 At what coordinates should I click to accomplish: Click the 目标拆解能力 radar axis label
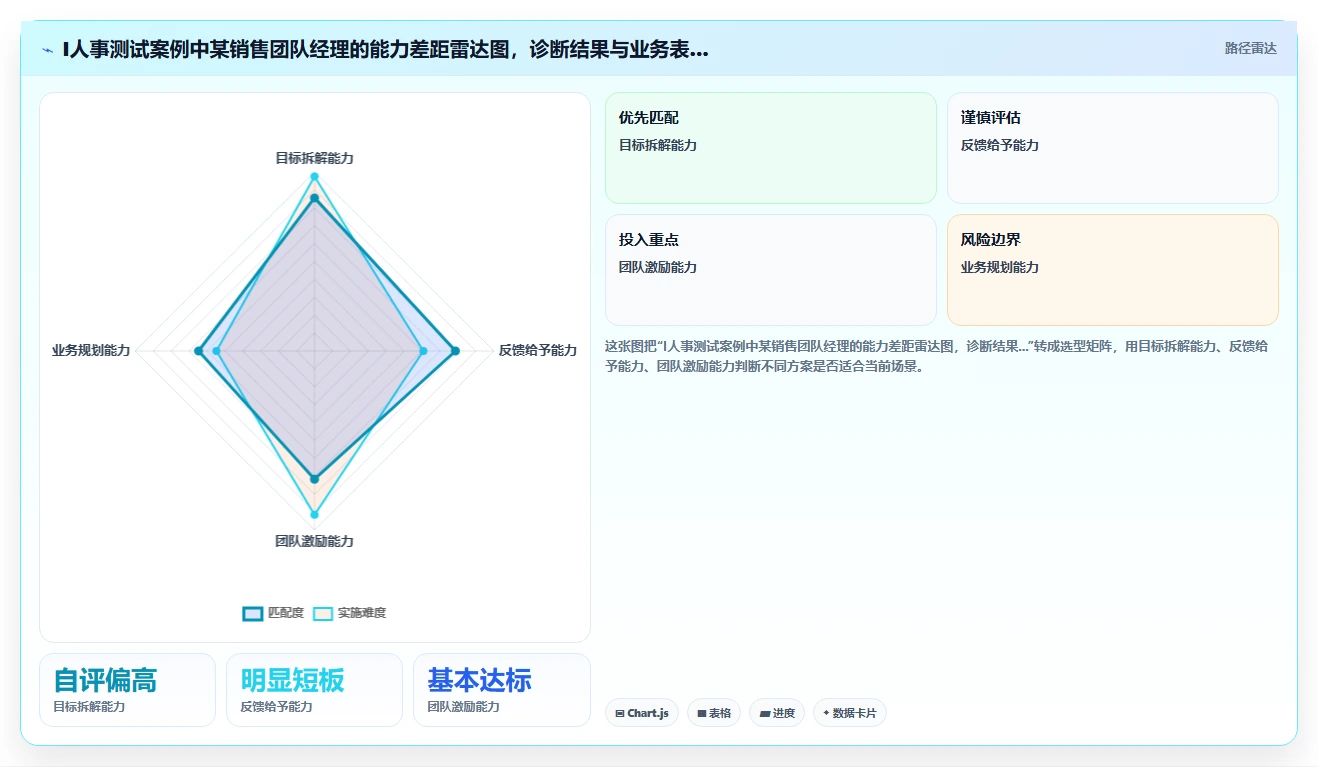point(315,158)
